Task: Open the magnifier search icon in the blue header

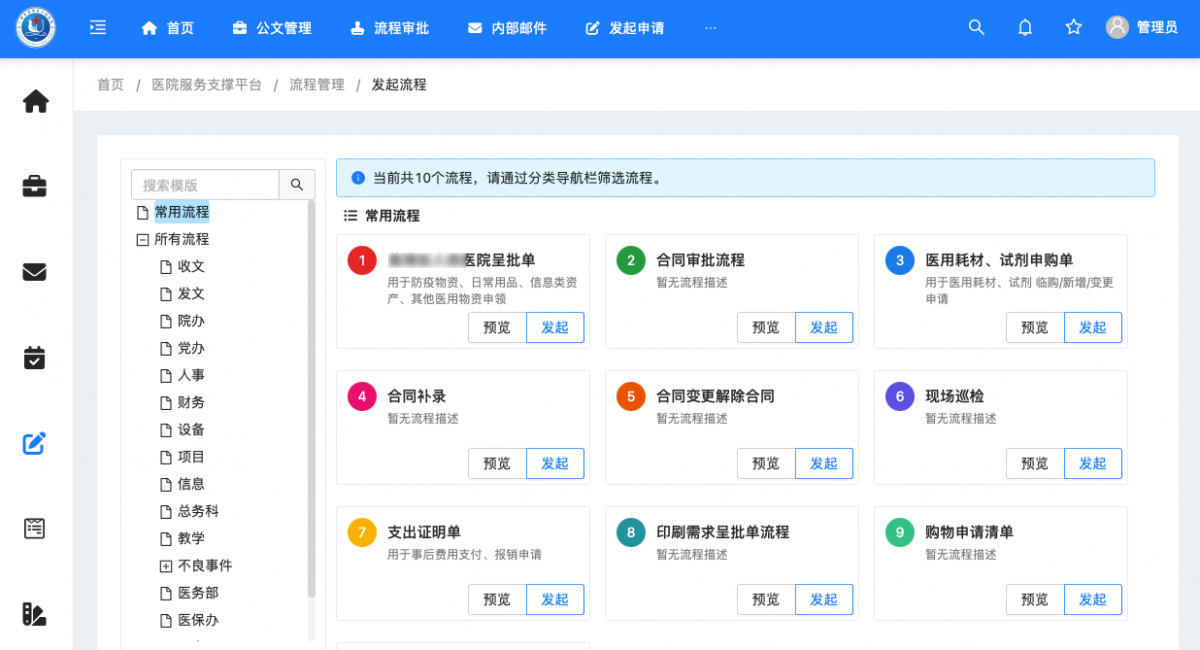Action: point(977,28)
